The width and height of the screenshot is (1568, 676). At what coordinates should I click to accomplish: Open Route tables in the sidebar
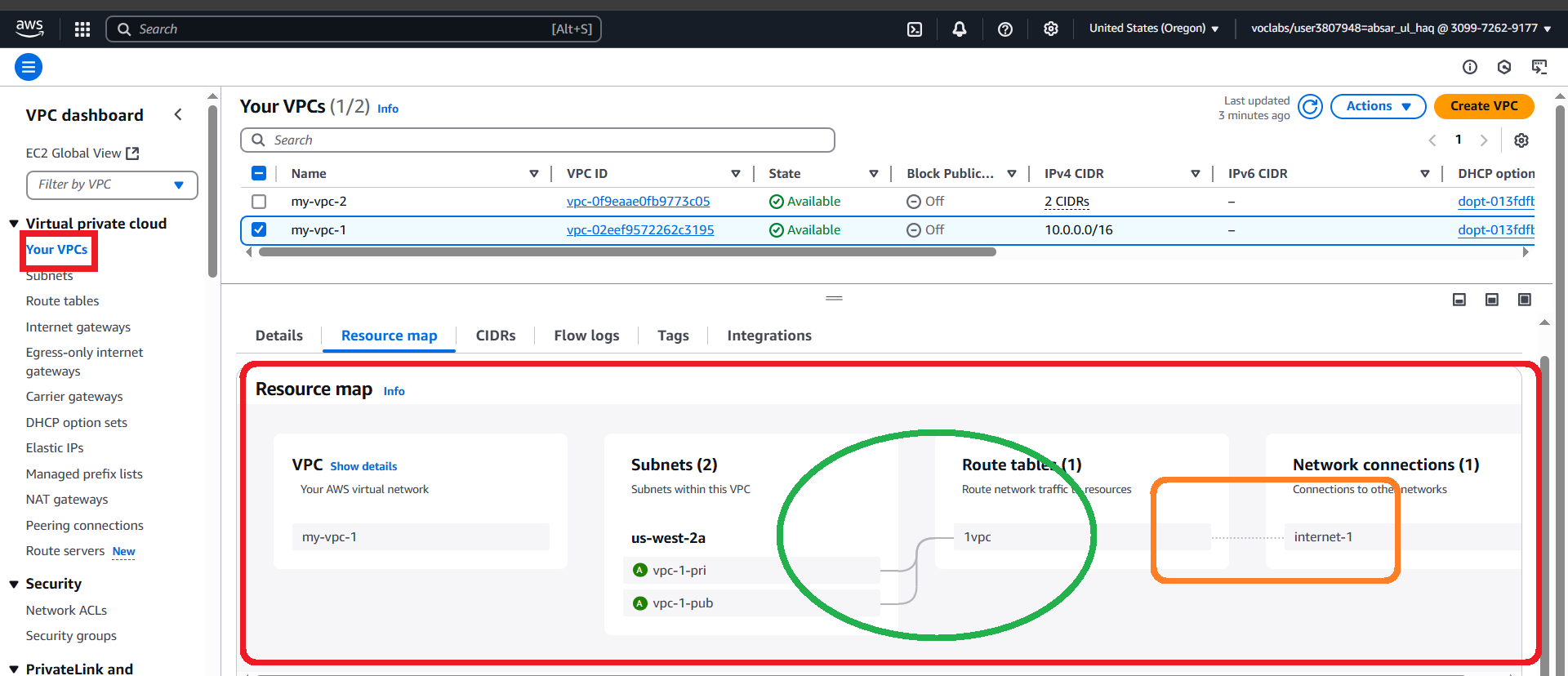[x=62, y=301]
